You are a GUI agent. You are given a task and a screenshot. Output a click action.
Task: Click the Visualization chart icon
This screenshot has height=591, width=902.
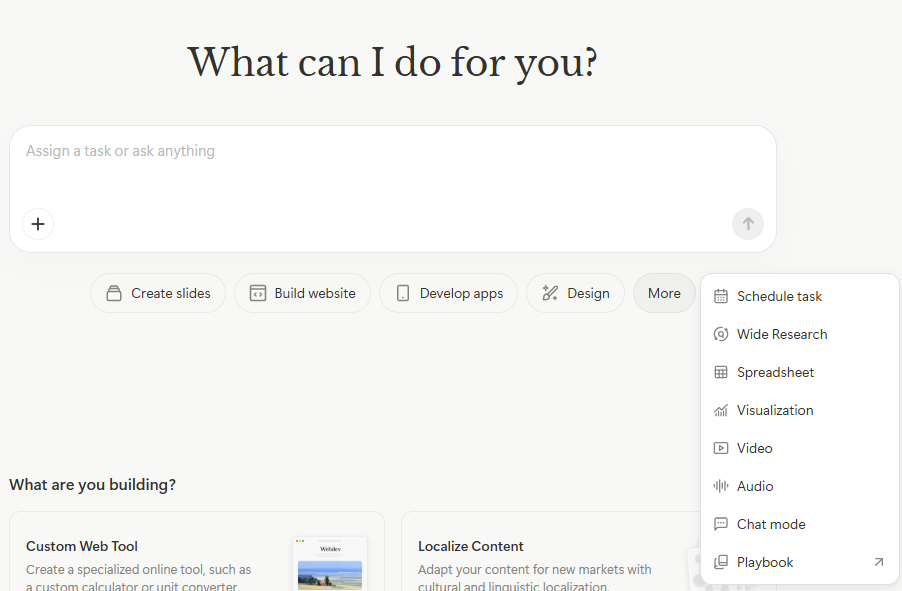pyautogui.click(x=720, y=410)
